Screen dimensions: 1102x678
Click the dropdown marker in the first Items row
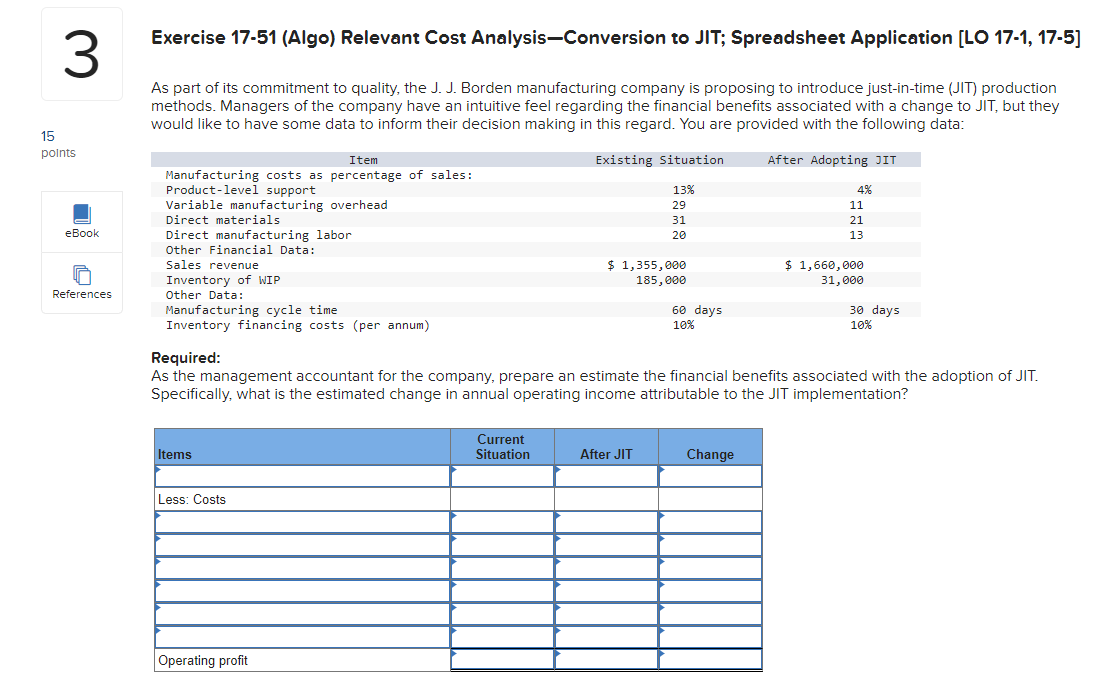(x=157, y=470)
